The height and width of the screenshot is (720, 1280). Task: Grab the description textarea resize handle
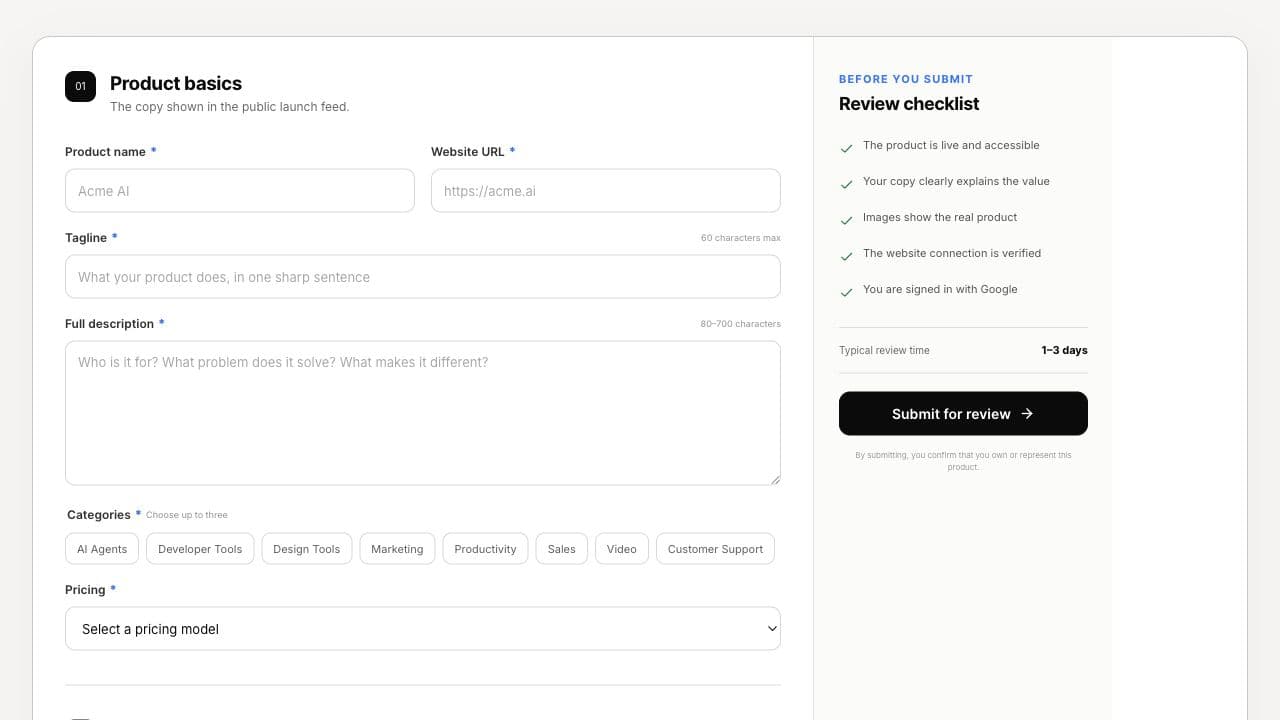pyautogui.click(x=775, y=480)
